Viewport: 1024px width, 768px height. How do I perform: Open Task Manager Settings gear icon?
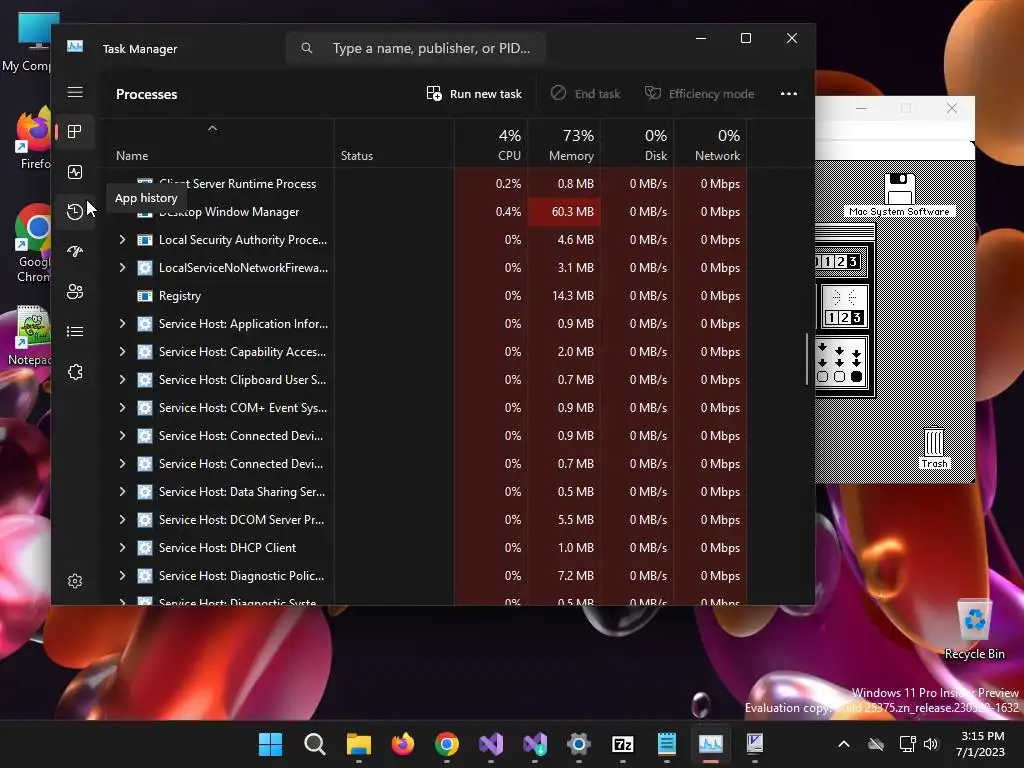75,581
